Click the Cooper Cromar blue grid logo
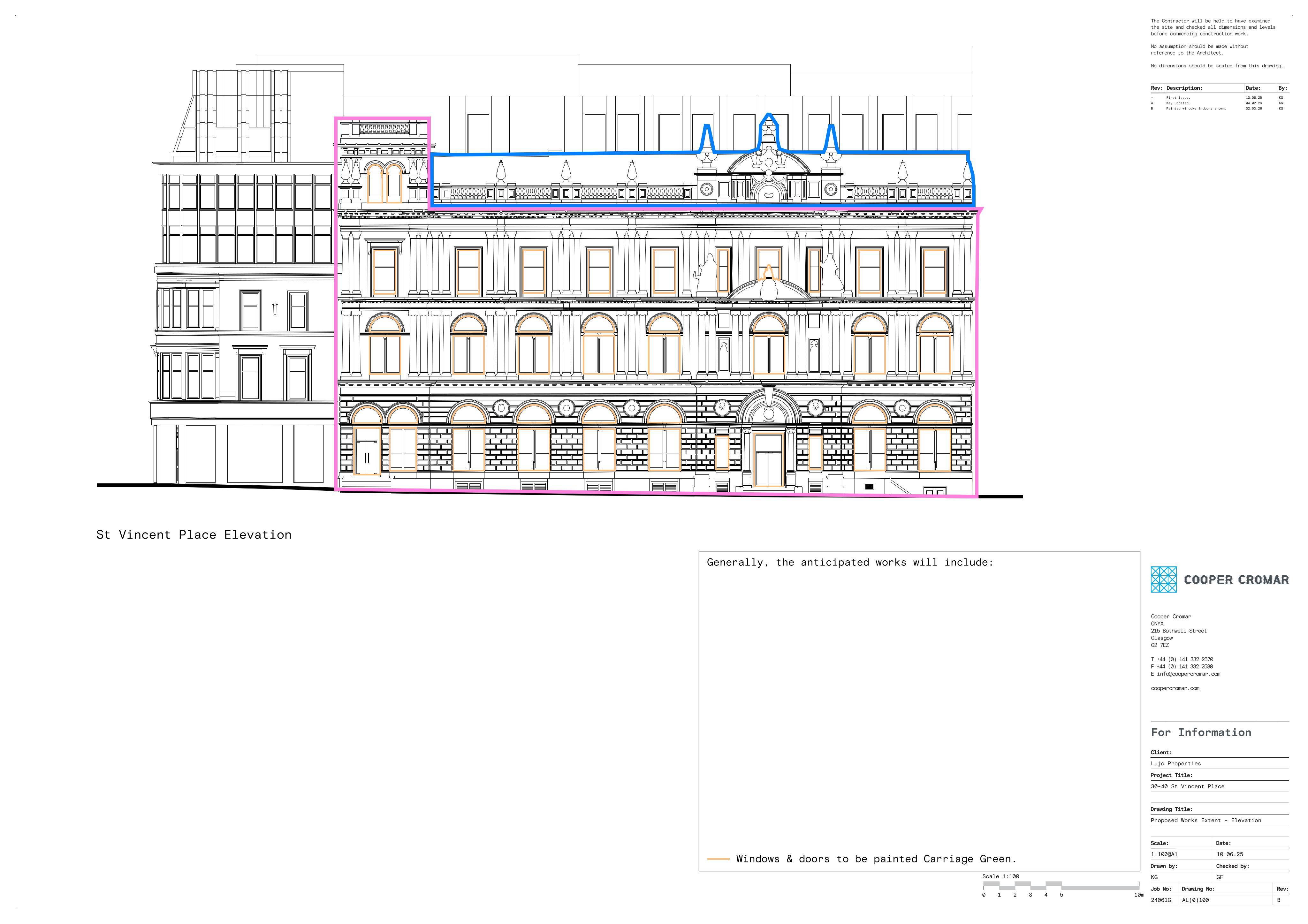The height and width of the screenshot is (924, 1308). [1163, 579]
